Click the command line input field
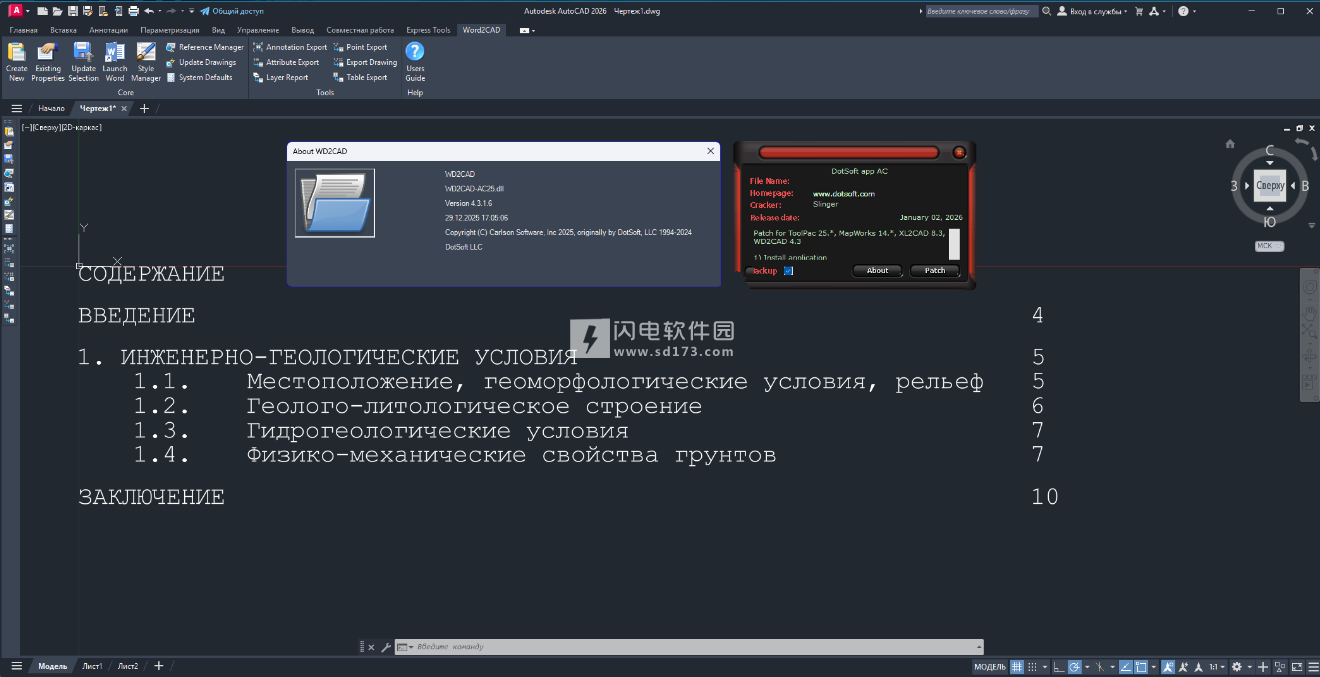Image resolution: width=1320 pixels, height=677 pixels. (690, 647)
